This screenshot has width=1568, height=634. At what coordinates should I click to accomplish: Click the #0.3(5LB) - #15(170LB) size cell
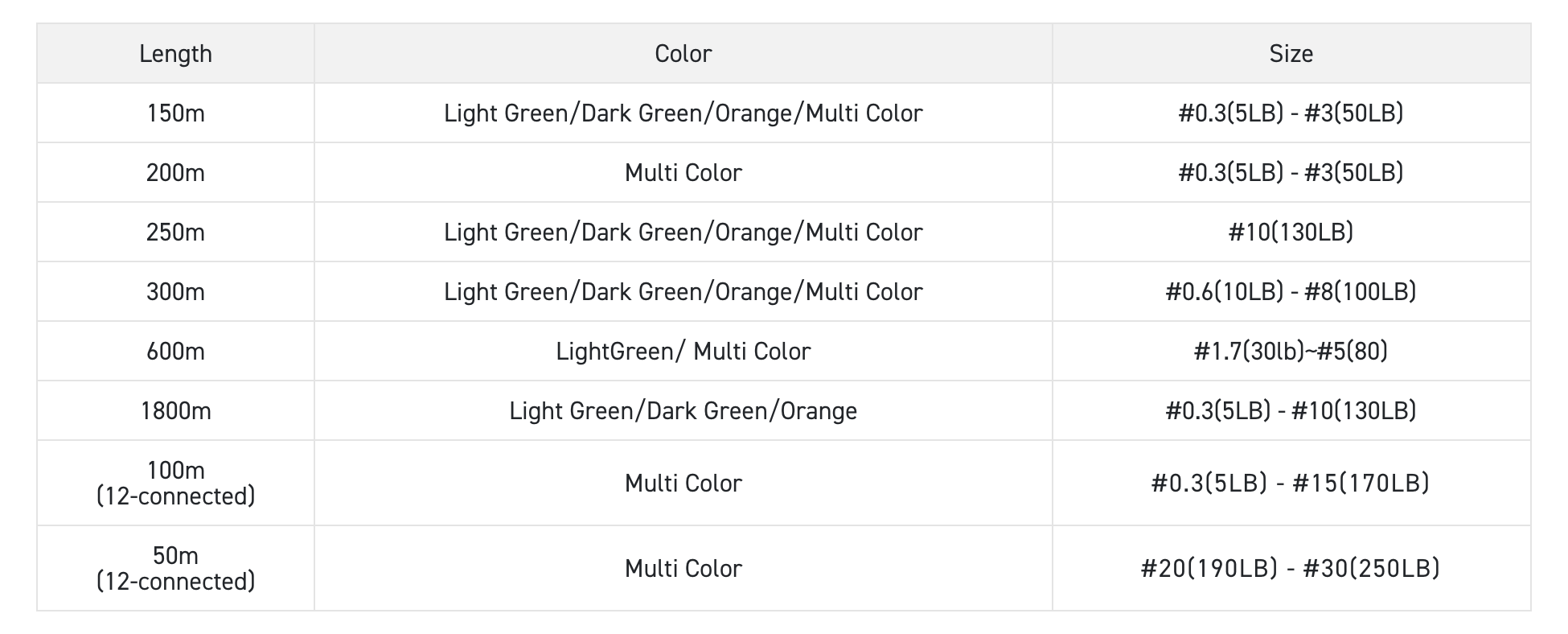click(1291, 483)
